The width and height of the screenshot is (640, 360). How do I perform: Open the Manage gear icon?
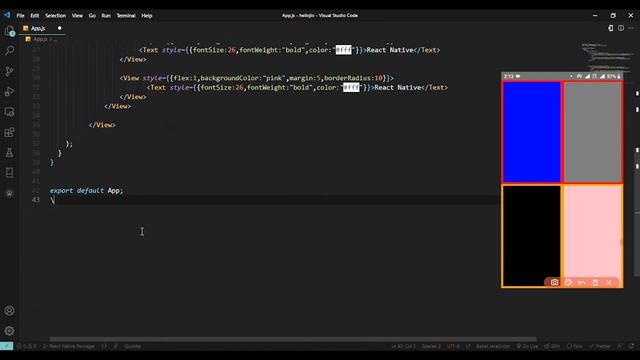tap(9, 331)
